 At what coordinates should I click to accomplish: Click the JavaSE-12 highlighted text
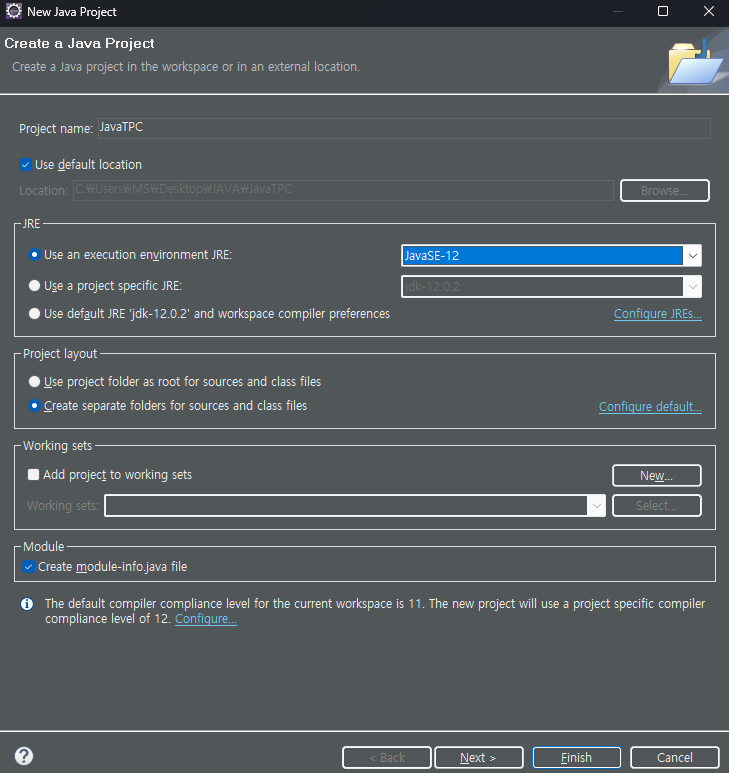432,256
